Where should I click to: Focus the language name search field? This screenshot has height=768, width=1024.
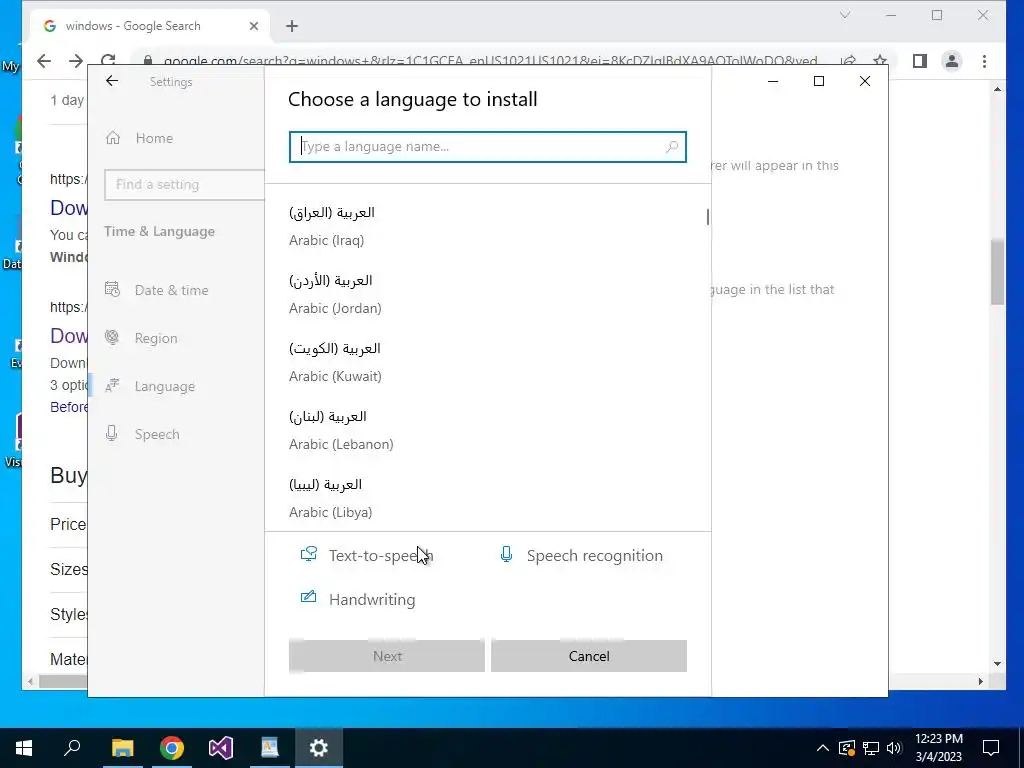point(487,147)
